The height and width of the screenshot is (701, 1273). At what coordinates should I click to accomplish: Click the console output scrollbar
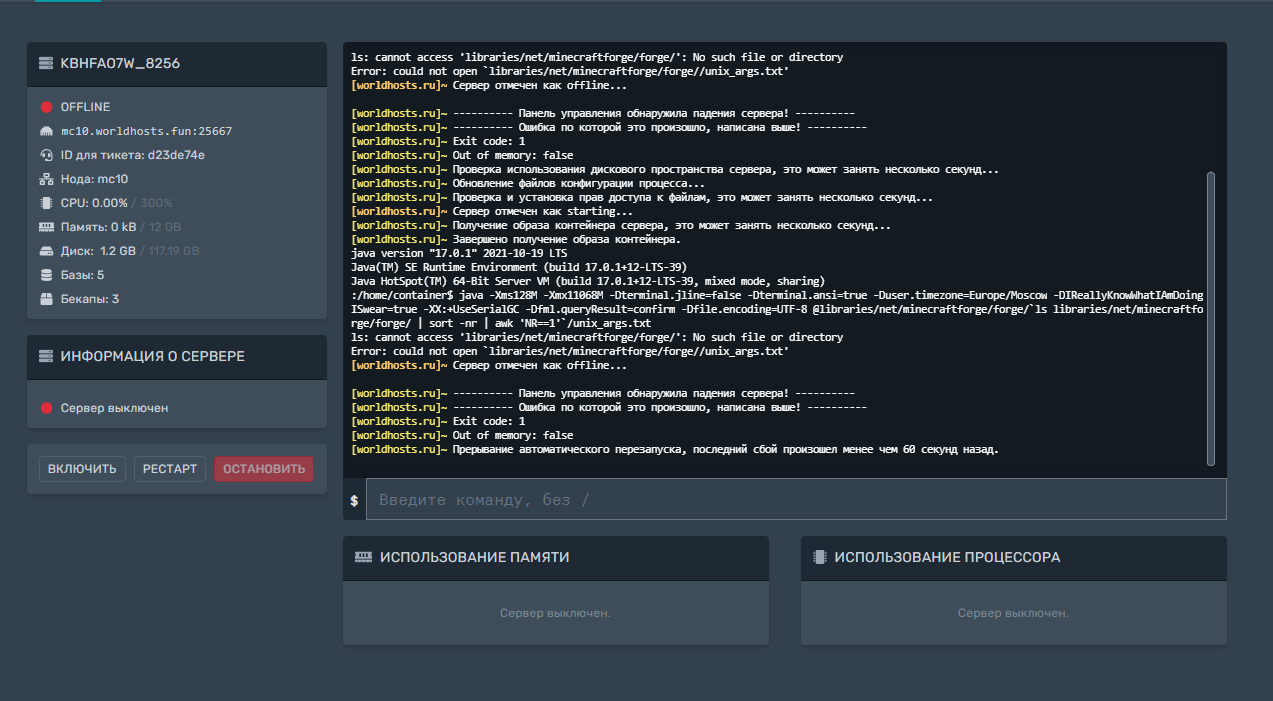1211,318
